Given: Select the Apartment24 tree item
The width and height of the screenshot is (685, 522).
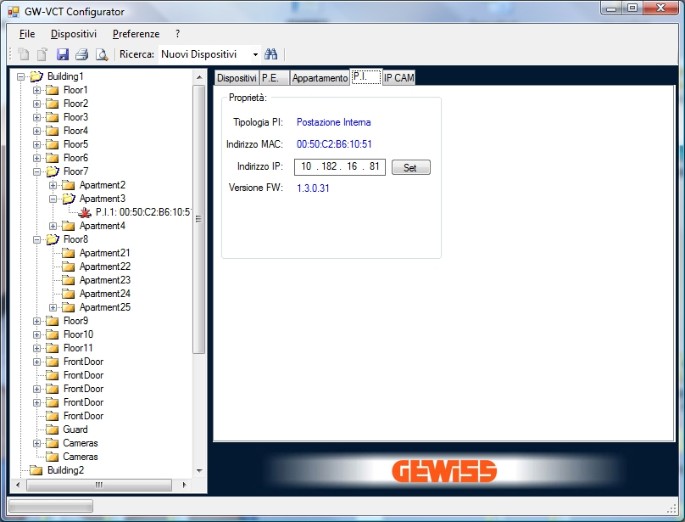Looking at the screenshot, I should click(x=105, y=294).
